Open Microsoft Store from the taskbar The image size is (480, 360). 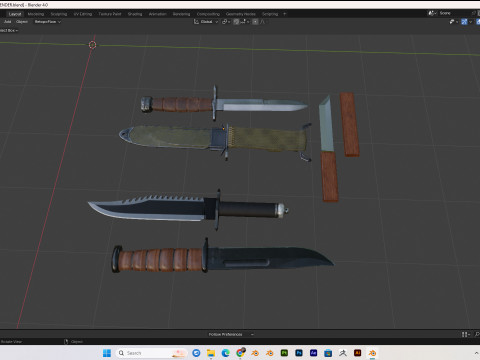point(328,353)
